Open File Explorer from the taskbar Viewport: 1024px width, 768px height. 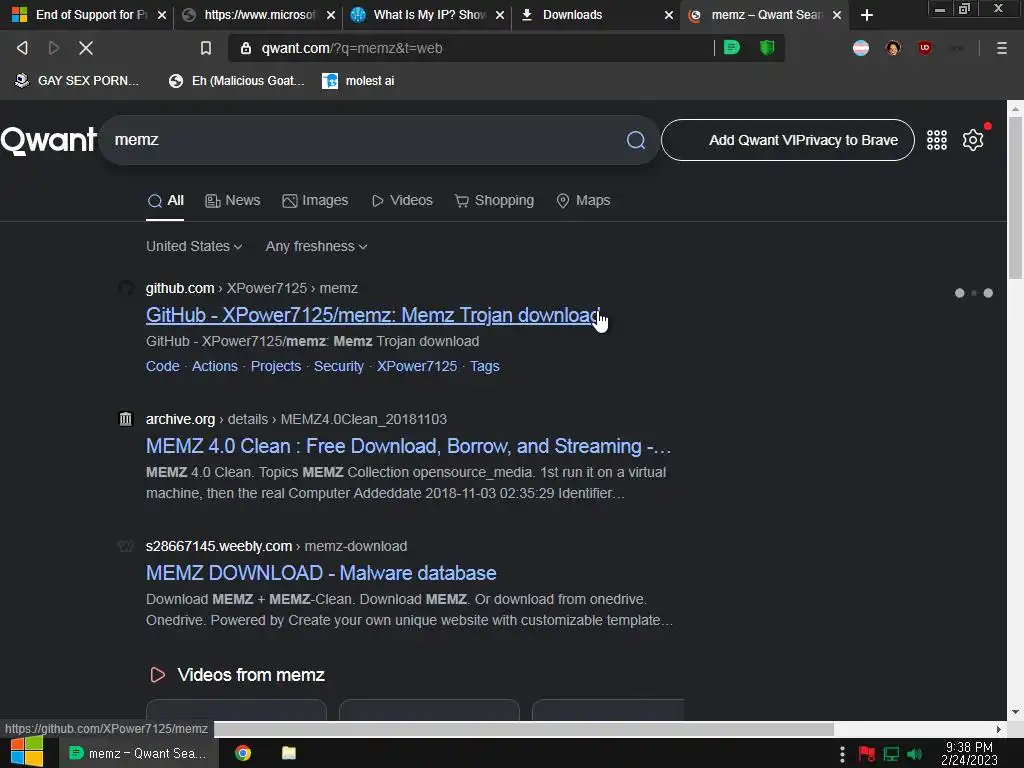pos(289,753)
